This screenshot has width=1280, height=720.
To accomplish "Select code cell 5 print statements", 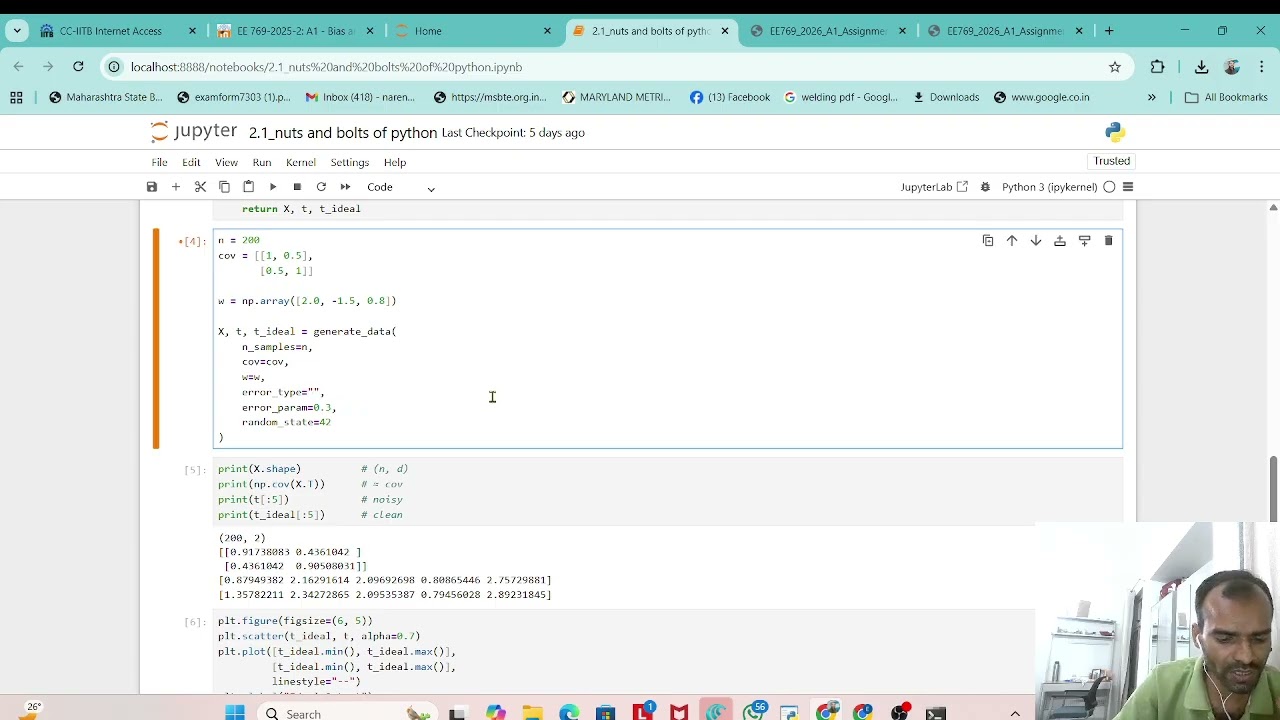I will coord(668,491).
